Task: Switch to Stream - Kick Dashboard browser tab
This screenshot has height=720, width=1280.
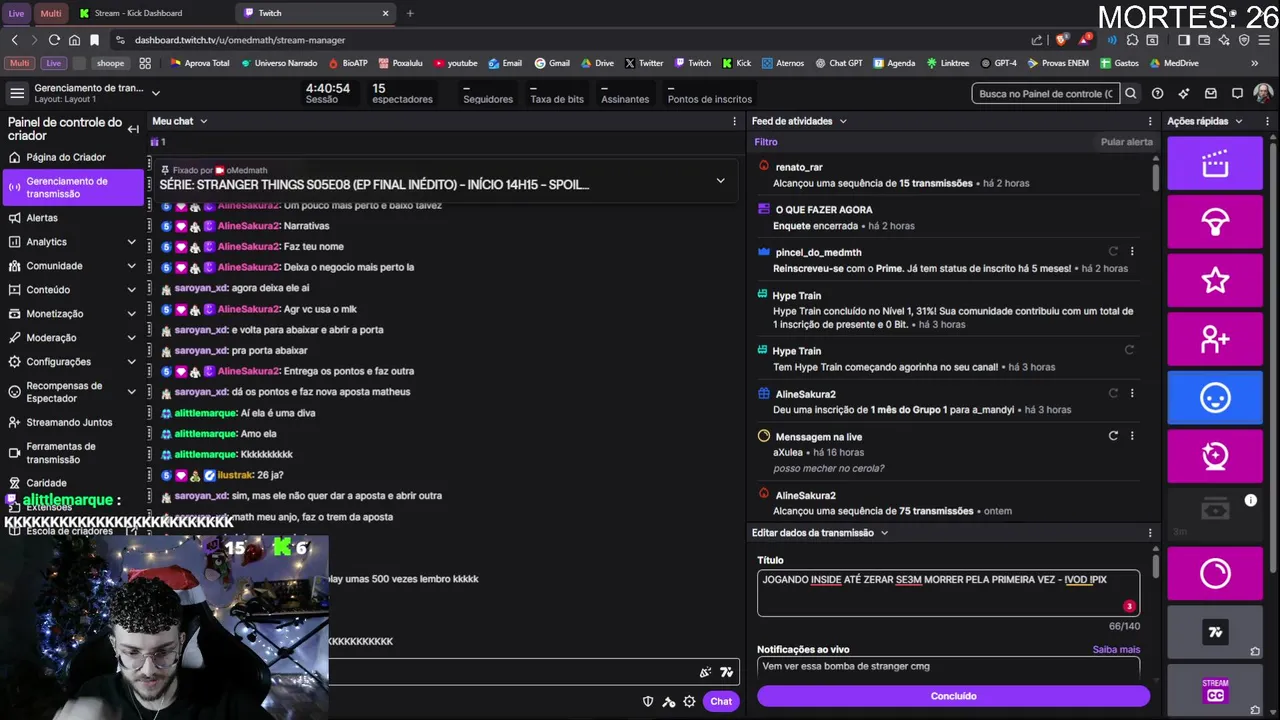Action: [148, 13]
